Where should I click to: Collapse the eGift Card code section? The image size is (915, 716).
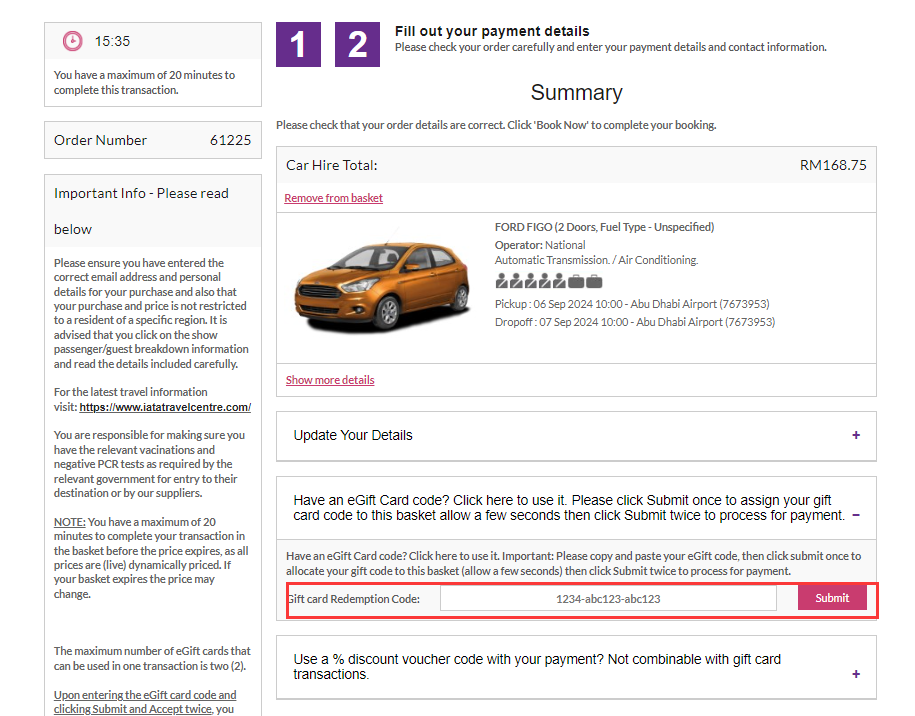855,515
